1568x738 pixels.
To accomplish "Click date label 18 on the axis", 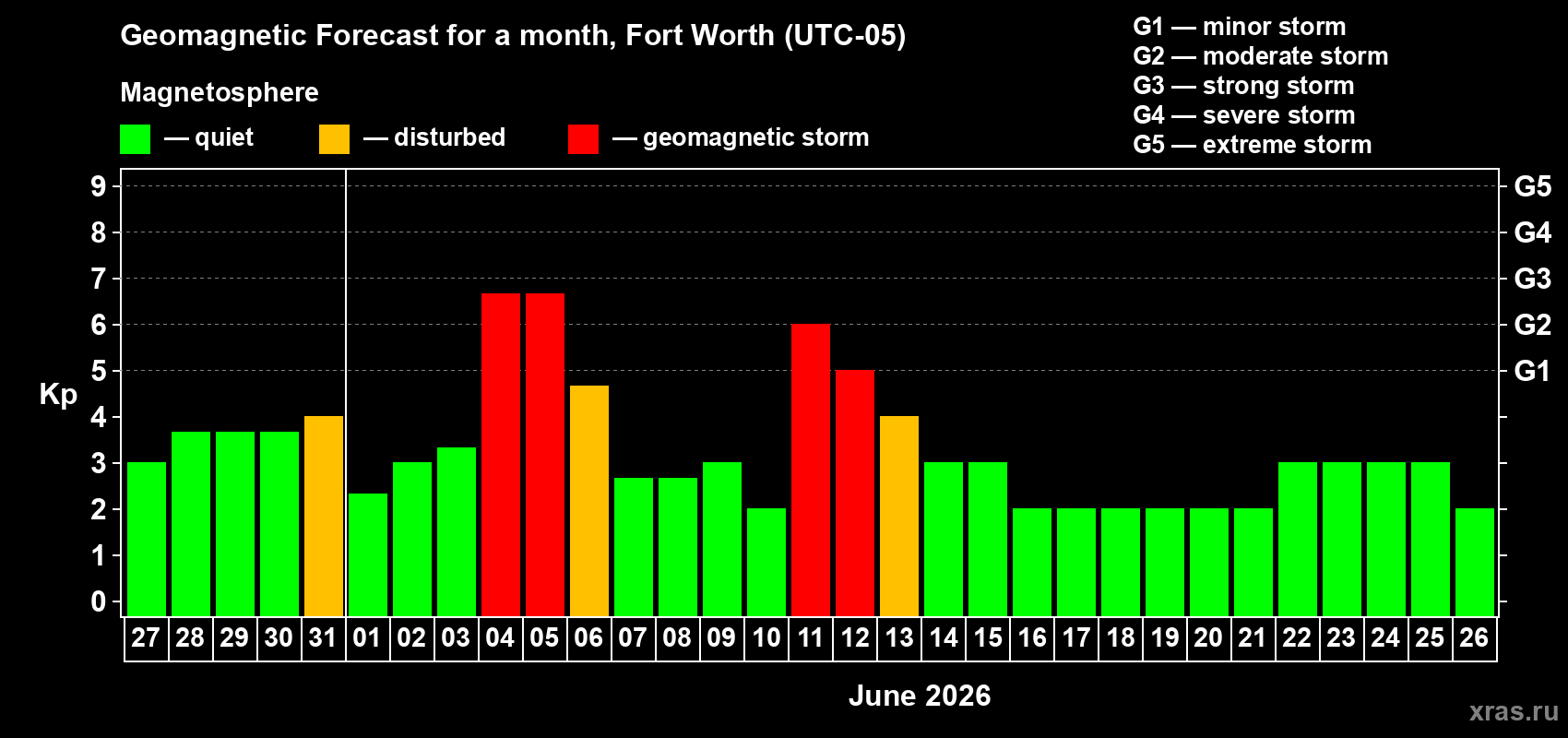I will tap(1121, 637).
